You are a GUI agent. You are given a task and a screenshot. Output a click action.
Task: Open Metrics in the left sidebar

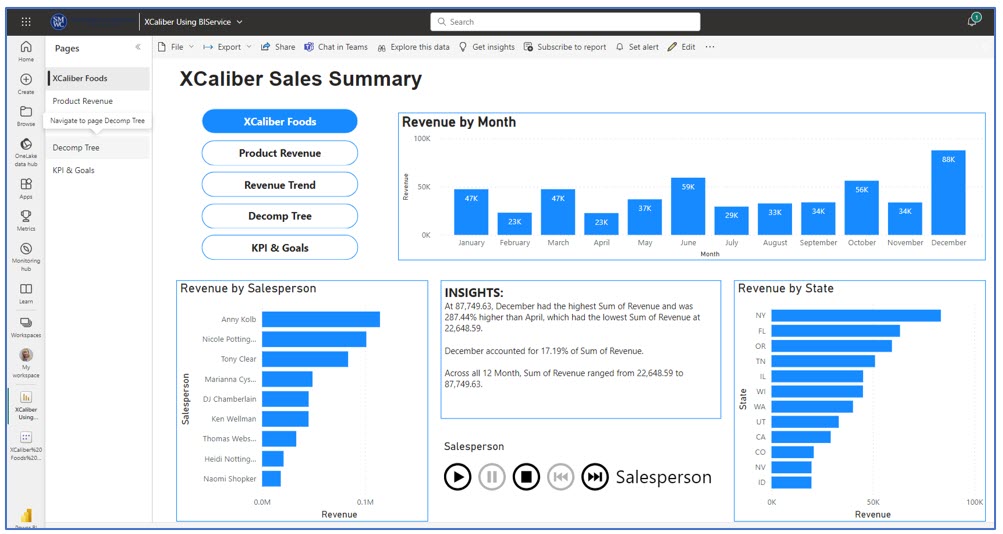(26, 221)
